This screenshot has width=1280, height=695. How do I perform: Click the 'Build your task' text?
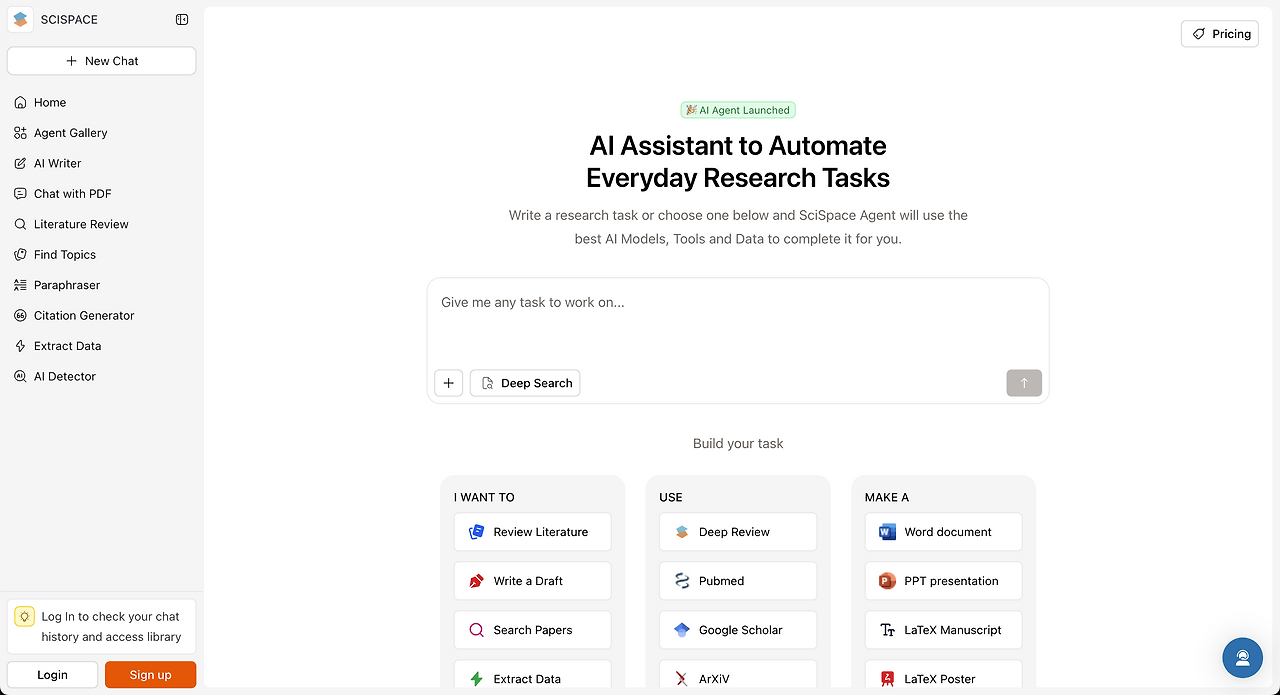[x=738, y=443]
